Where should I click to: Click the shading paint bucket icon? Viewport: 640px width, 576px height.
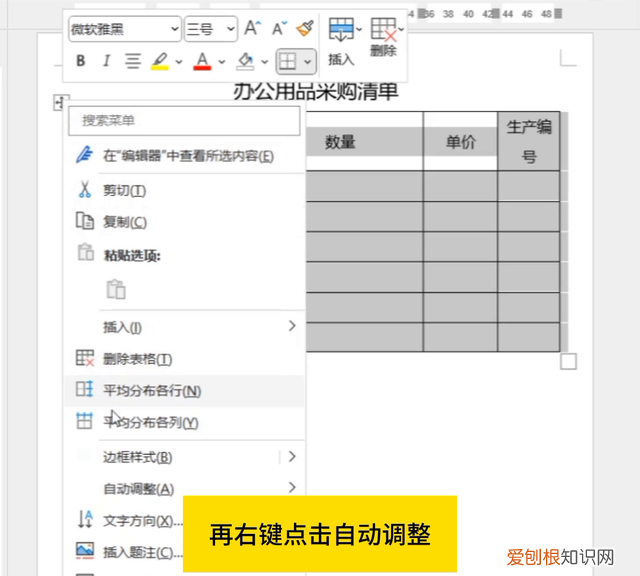tap(245, 61)
